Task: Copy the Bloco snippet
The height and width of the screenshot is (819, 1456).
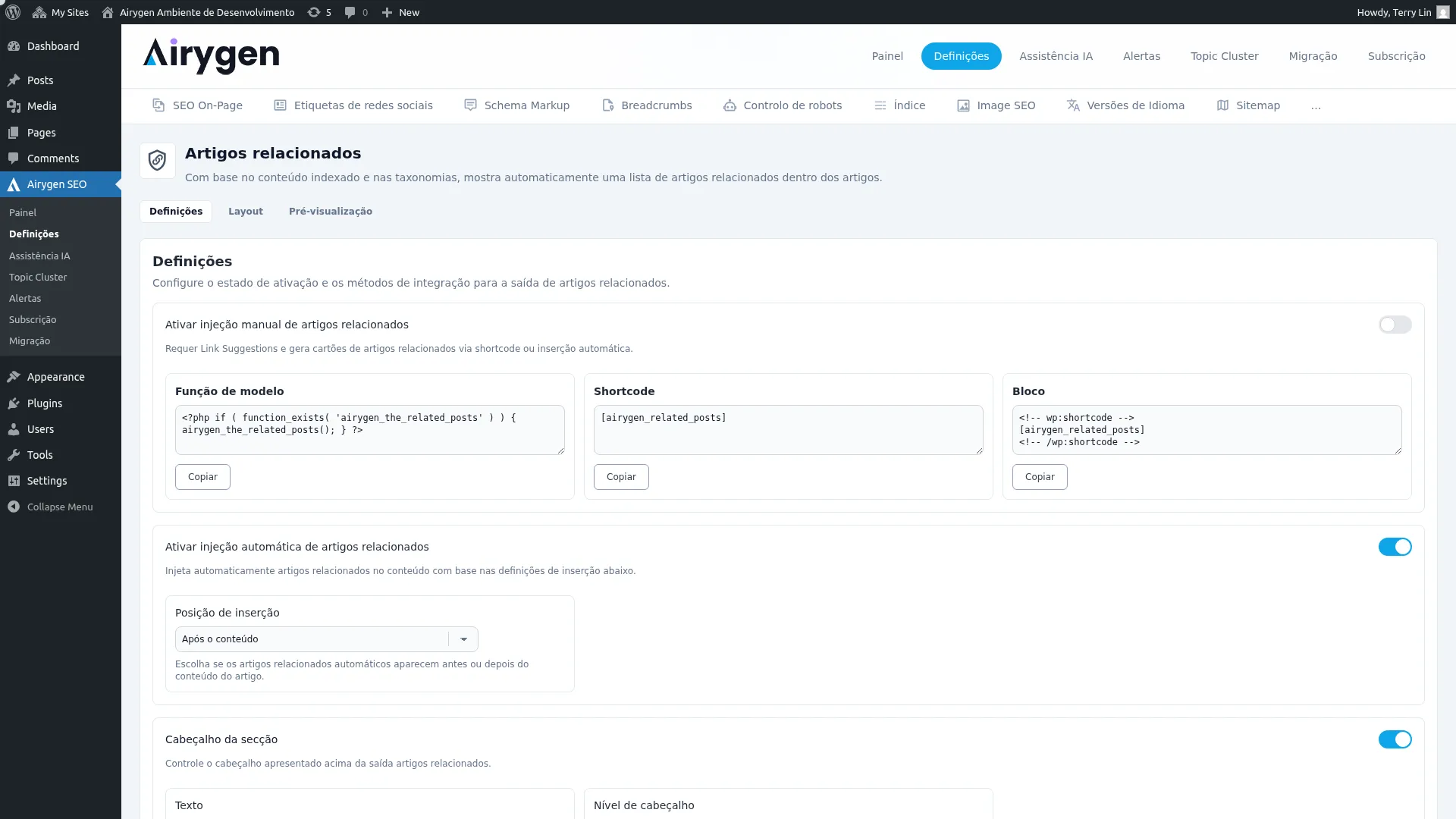Action: click(1040, 477)
